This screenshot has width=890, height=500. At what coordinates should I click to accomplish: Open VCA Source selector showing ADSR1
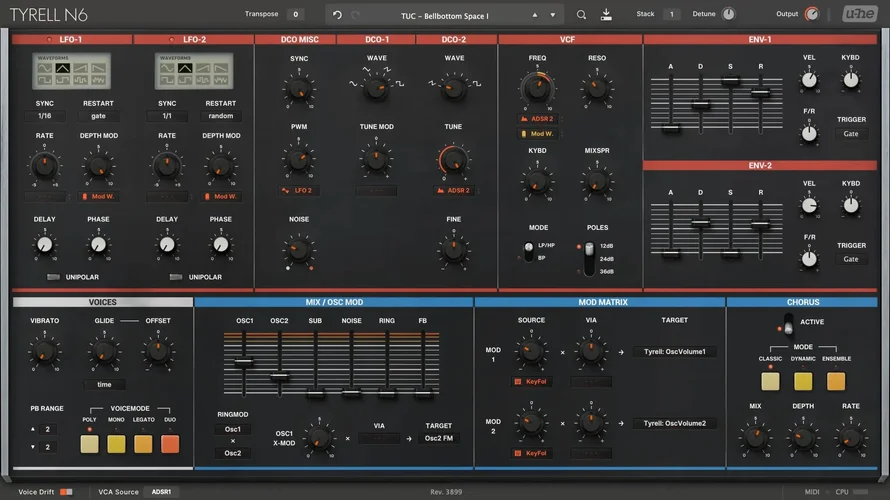coord(161,492)
